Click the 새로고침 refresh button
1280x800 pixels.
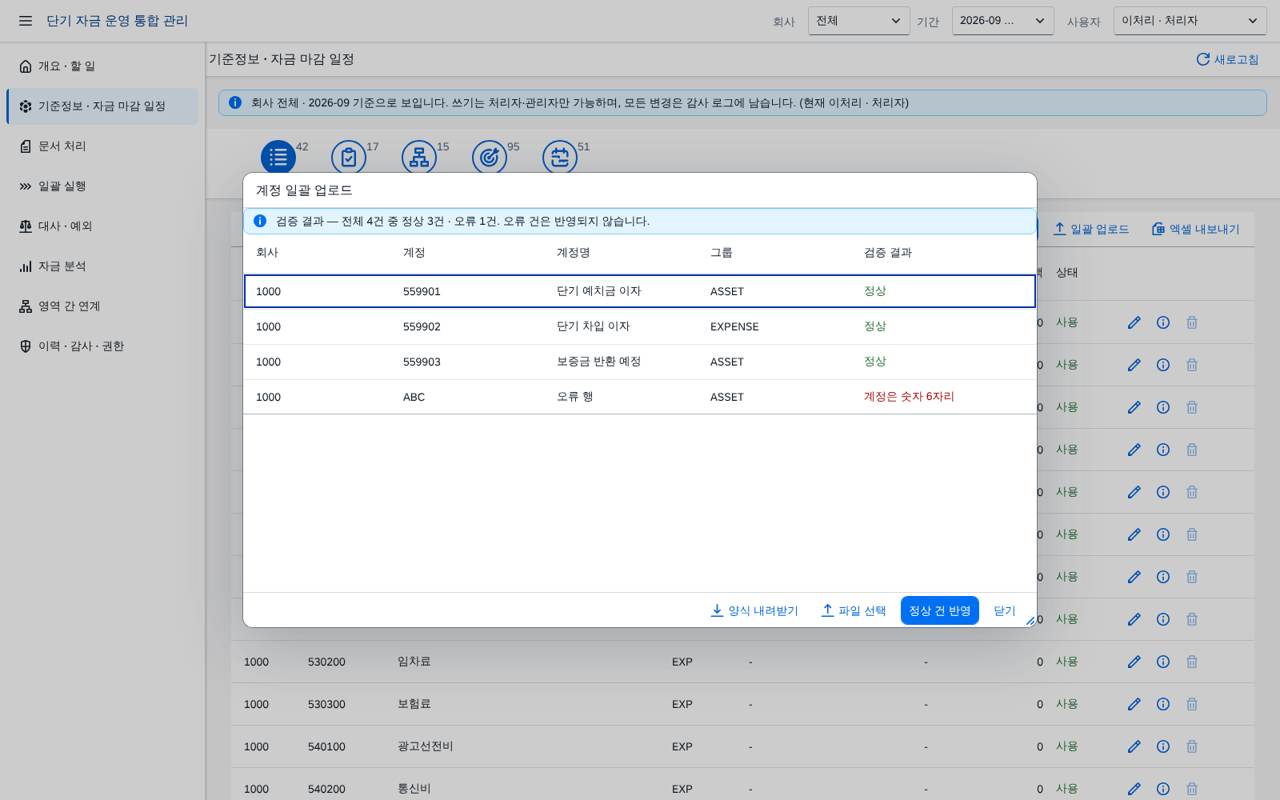(1228, 59)
